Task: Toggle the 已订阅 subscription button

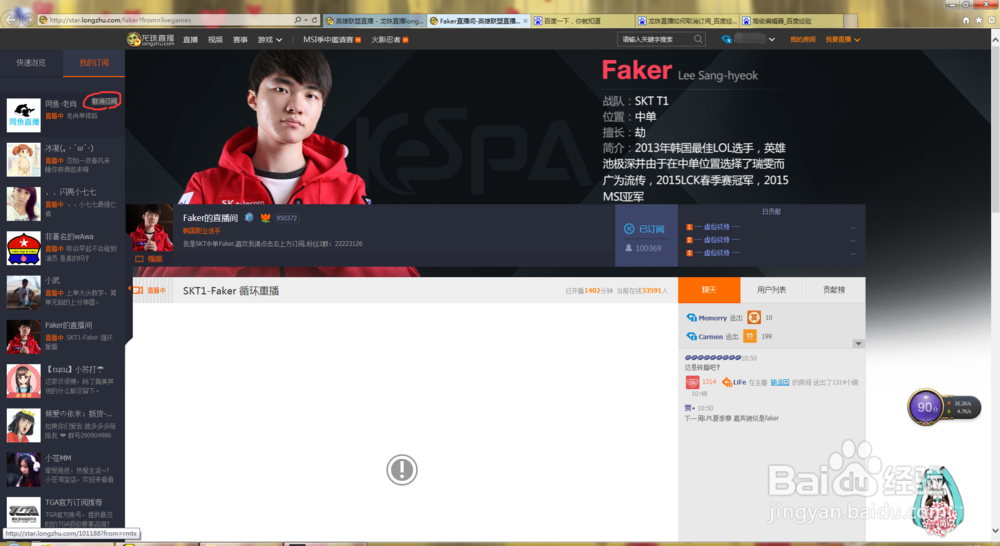Action: (x=644, y=228)
